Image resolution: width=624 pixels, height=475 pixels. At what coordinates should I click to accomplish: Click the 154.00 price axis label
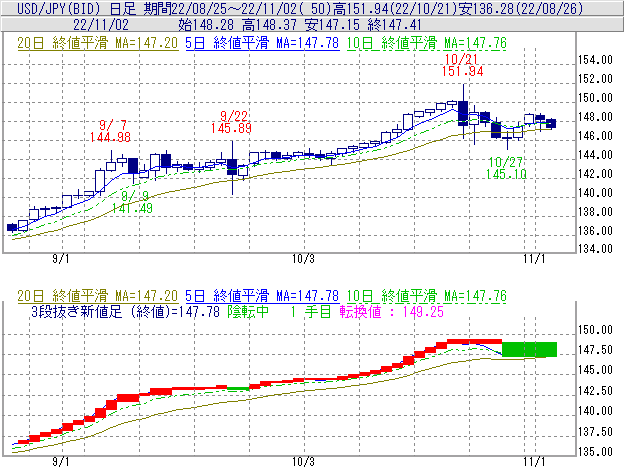[595, 60]
